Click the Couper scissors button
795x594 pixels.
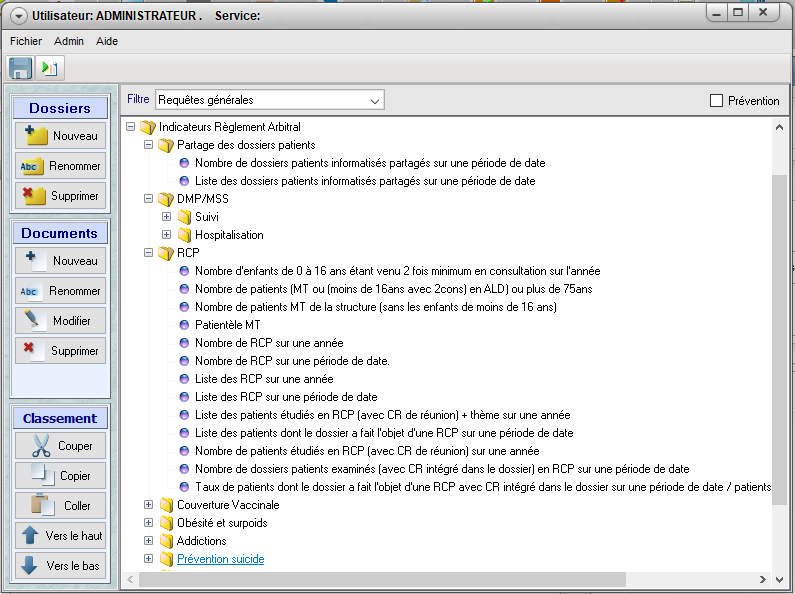point(61,446)
